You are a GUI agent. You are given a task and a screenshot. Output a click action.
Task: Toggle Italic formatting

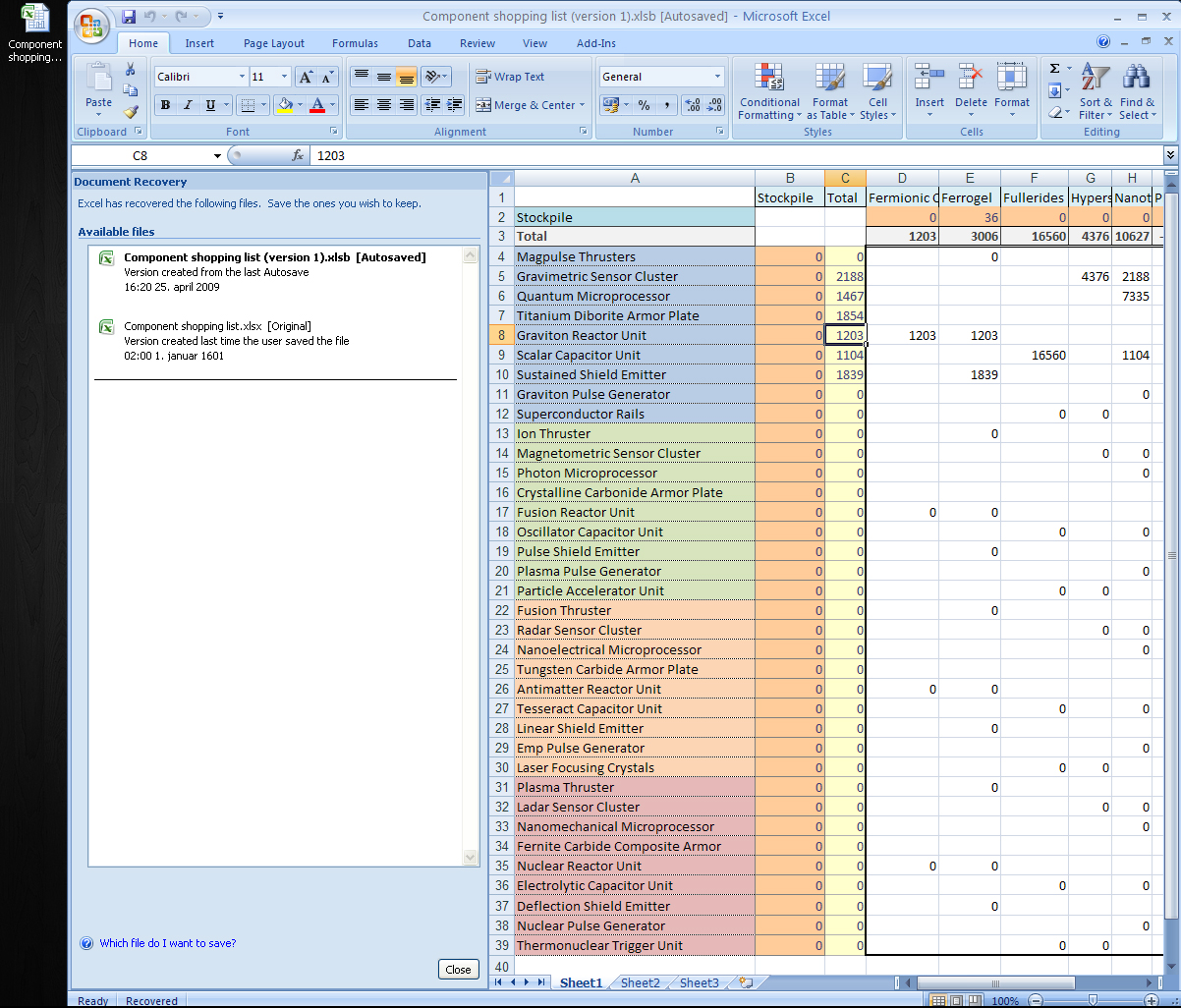pyautogui.click(x=188, y=105)
